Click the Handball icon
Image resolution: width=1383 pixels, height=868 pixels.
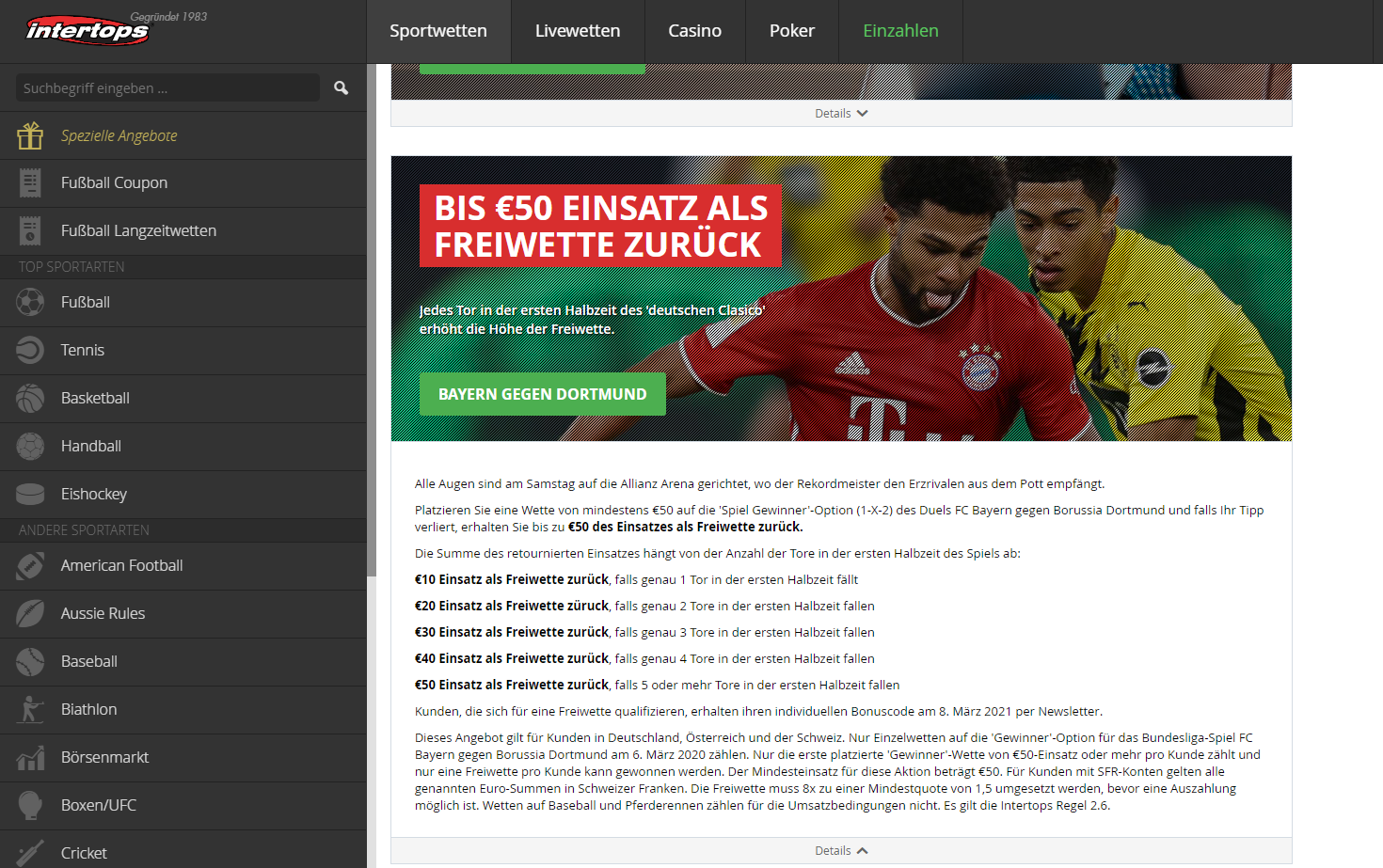pyautogui.click(x=30, y=446)
